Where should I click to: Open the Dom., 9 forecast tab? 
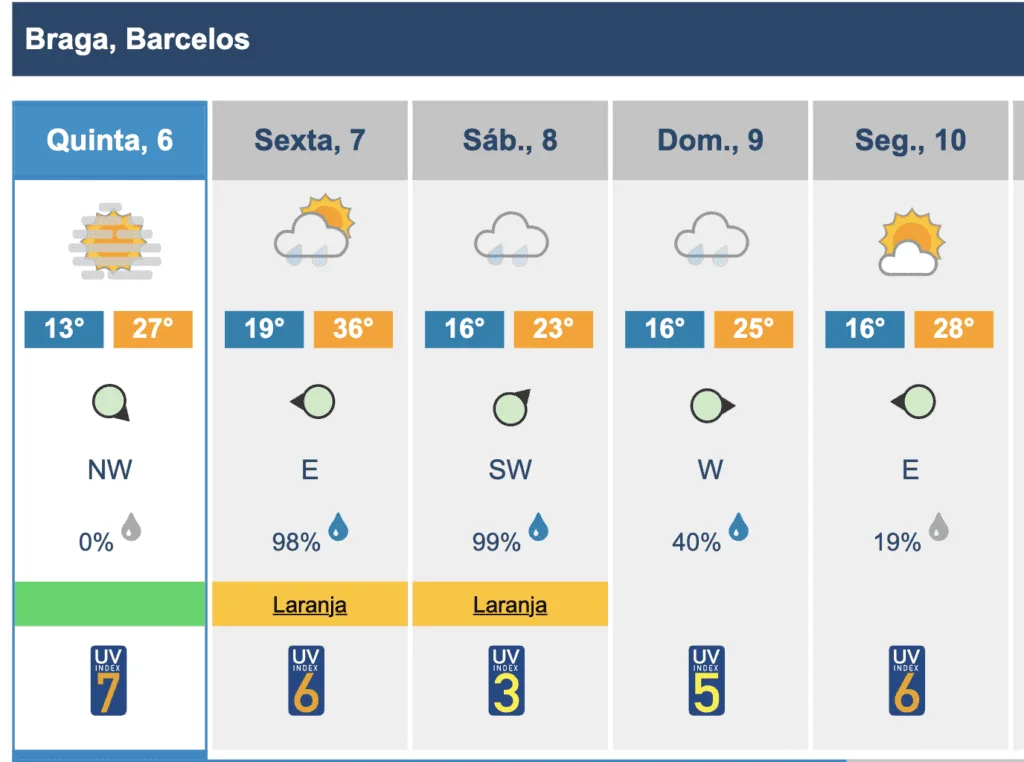pos(710,140)
